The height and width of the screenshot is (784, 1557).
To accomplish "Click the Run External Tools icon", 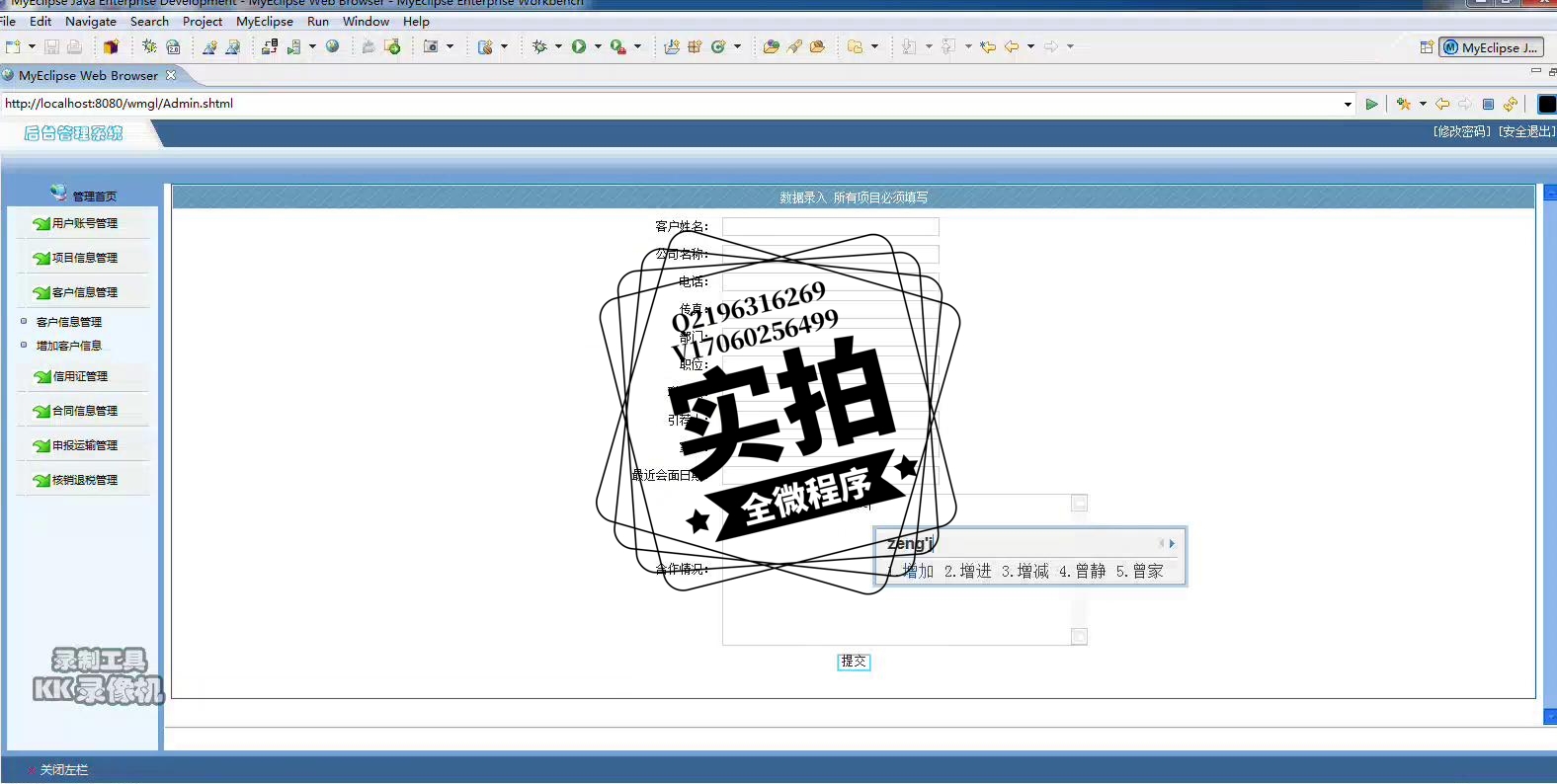I will (618, 46).
